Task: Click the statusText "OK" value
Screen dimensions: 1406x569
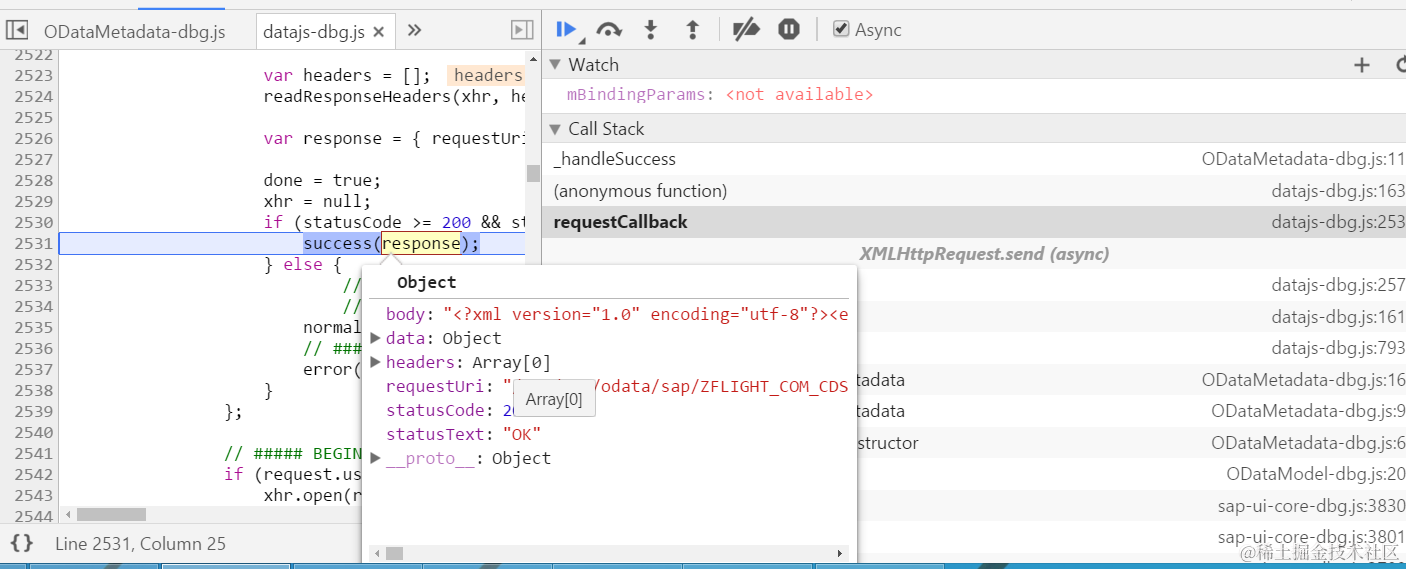Action: 521,434
